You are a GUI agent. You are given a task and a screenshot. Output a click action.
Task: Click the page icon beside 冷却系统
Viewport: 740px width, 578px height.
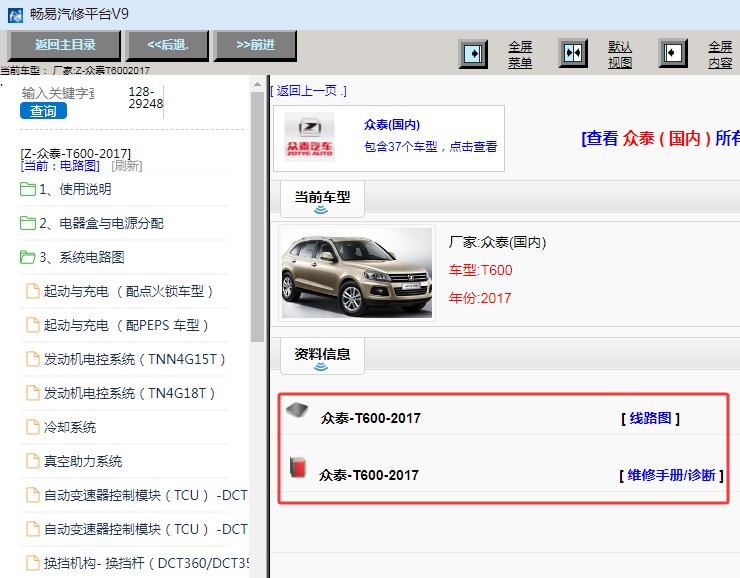point(33,427)
